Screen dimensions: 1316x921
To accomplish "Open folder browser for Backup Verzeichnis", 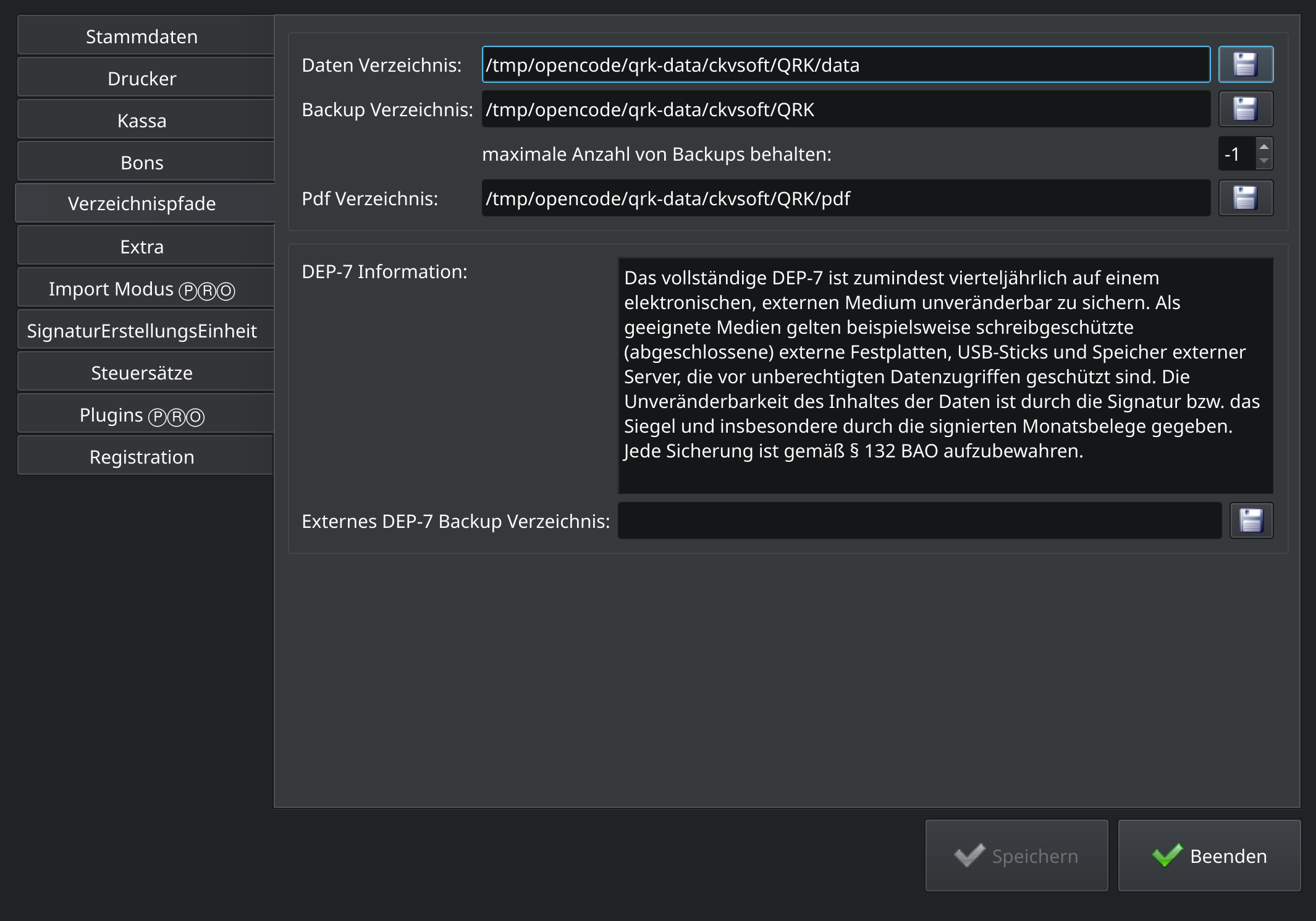I will [x=1246, y=109].
